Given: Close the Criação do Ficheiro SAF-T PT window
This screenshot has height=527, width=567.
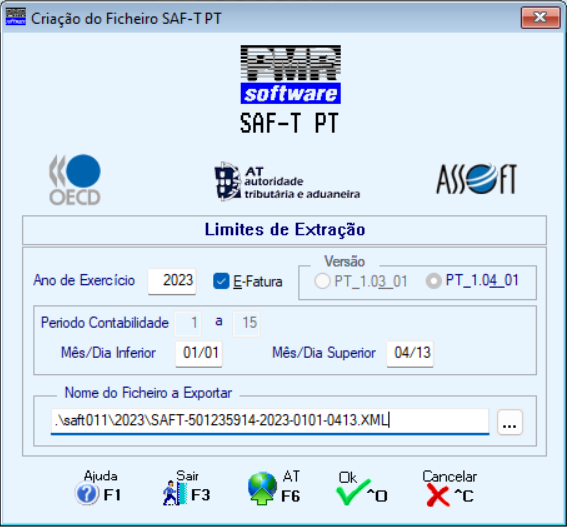Looking at the screenshot, I should (x=541, y=17).
